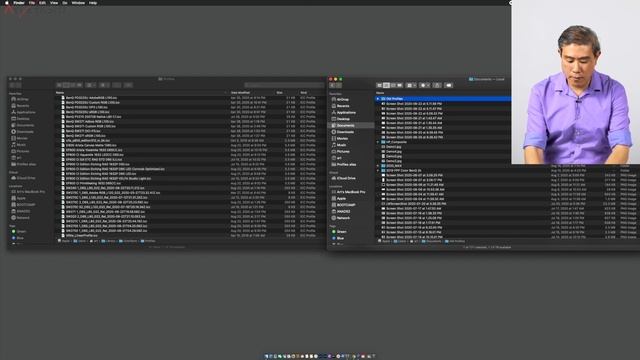Select Art's MacBook Pro in Documents window sidebar

pos(349,192)
